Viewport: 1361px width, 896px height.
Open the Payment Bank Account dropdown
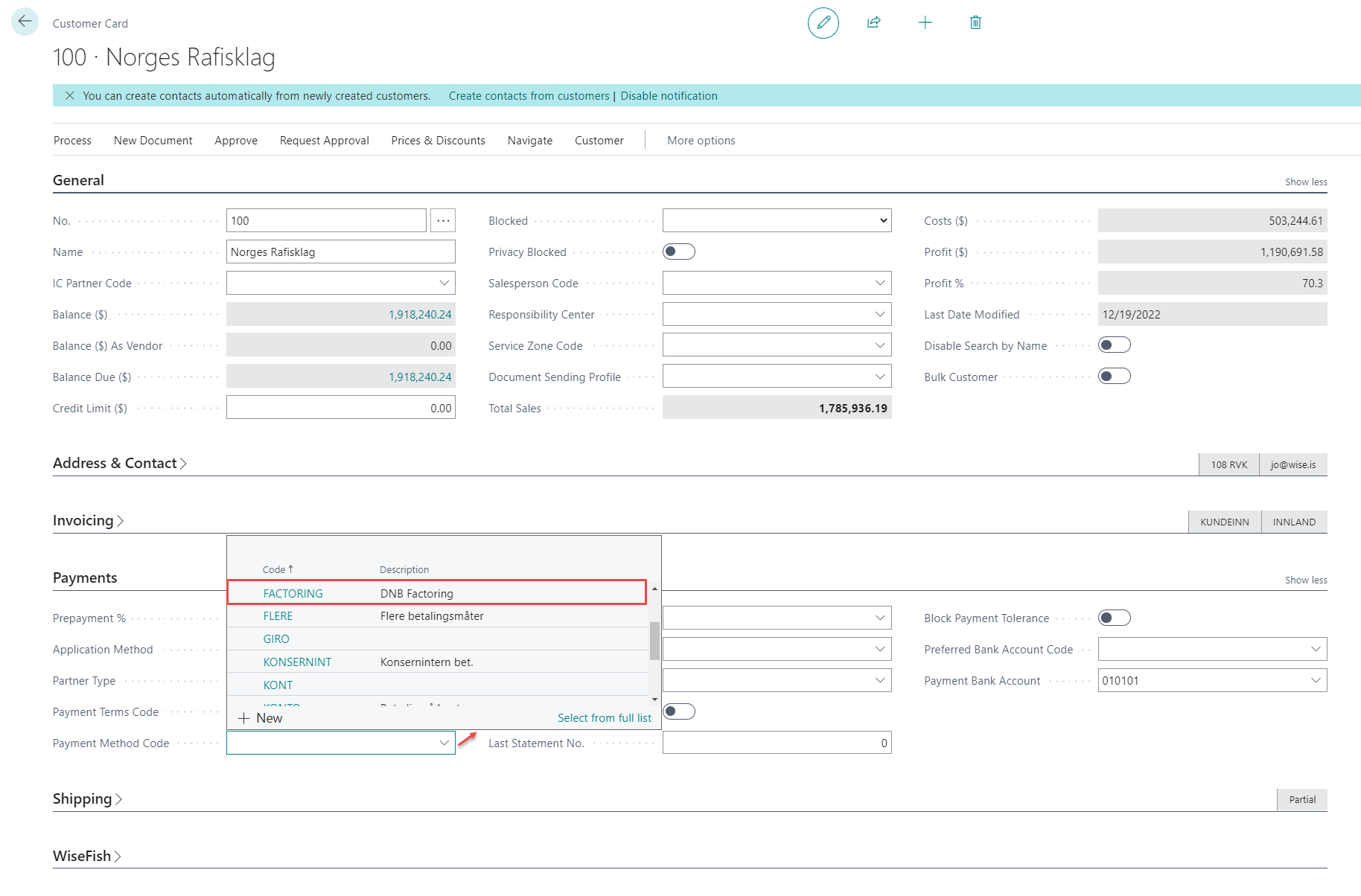point(1315,681)
